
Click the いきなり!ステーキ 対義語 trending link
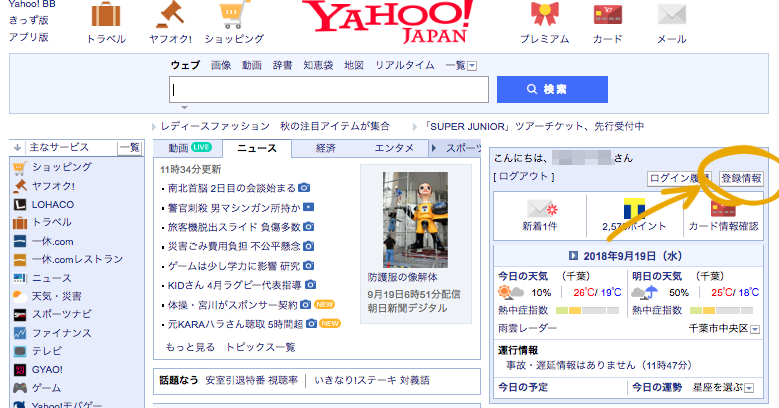coord(372,380)
